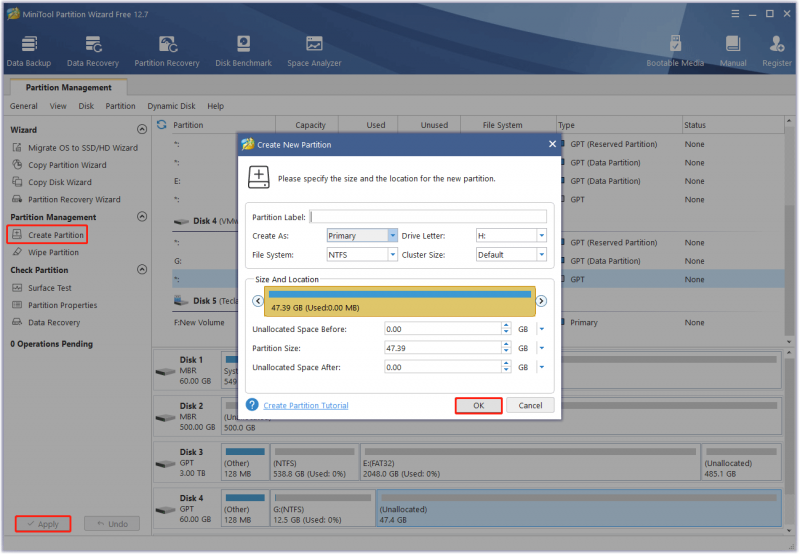800x554 pixels.
Task: Click the Partition Label text field
Action: tap(428, 217)
